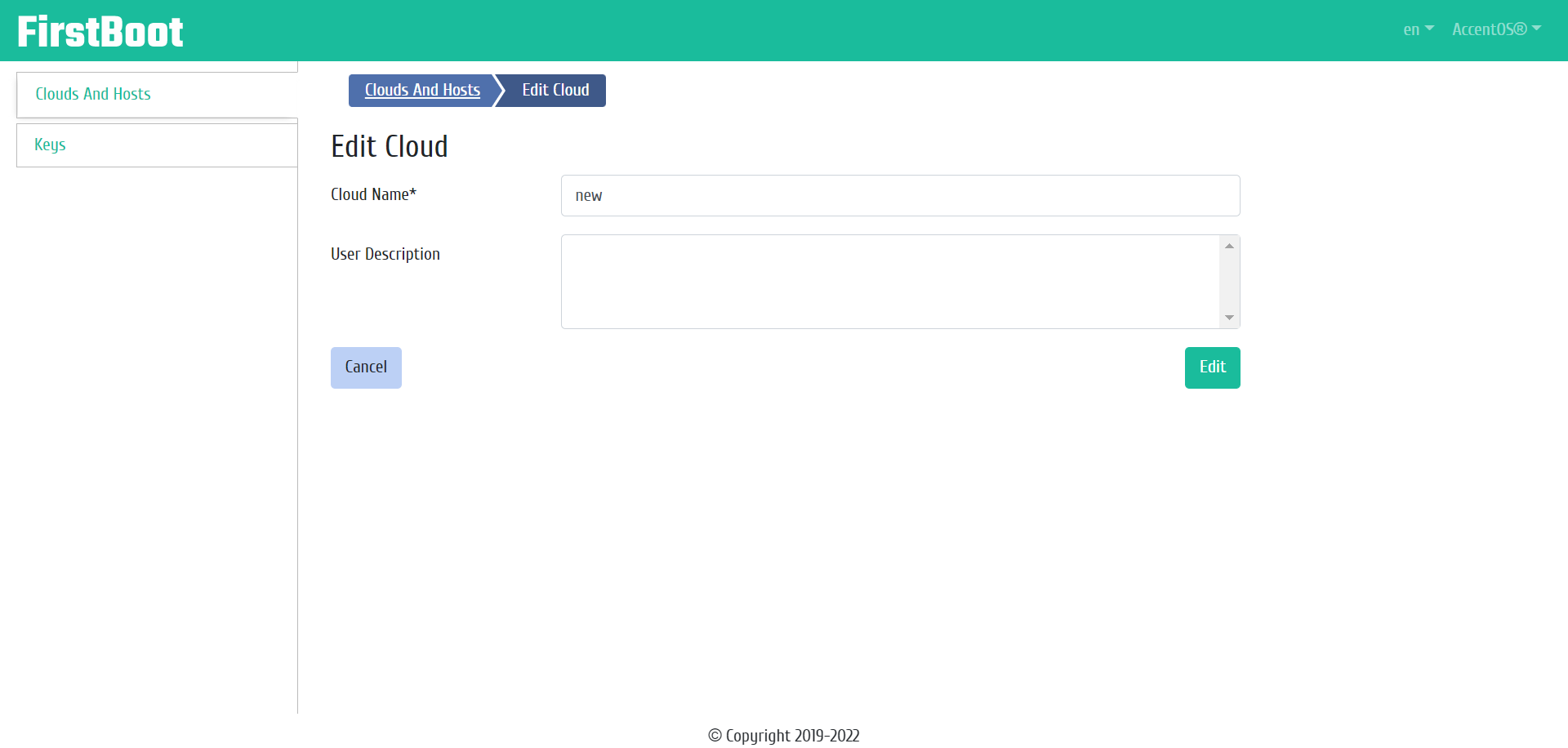
Task: Click the User Description label
Action: (385, 254)
